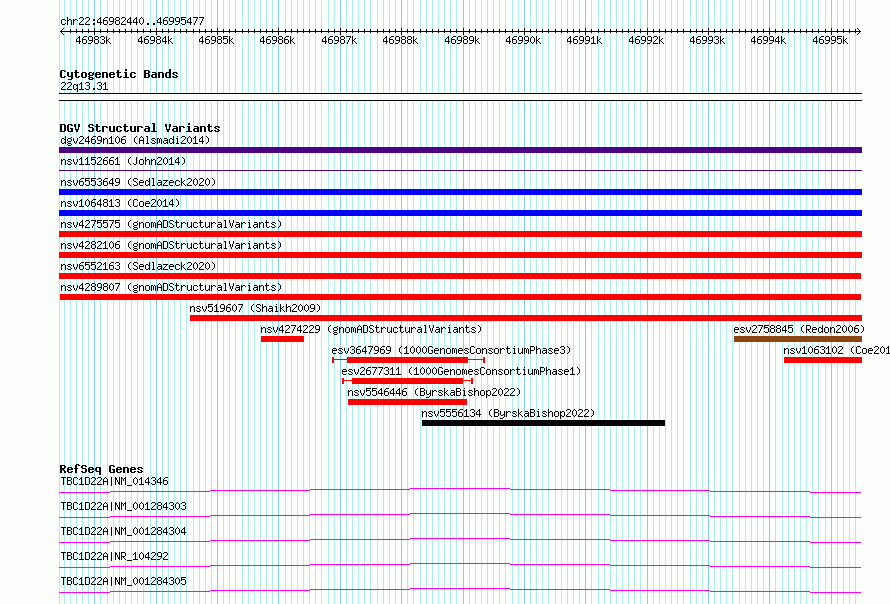Select the 22q13.31 cytogenetic band label

point(84,86)
